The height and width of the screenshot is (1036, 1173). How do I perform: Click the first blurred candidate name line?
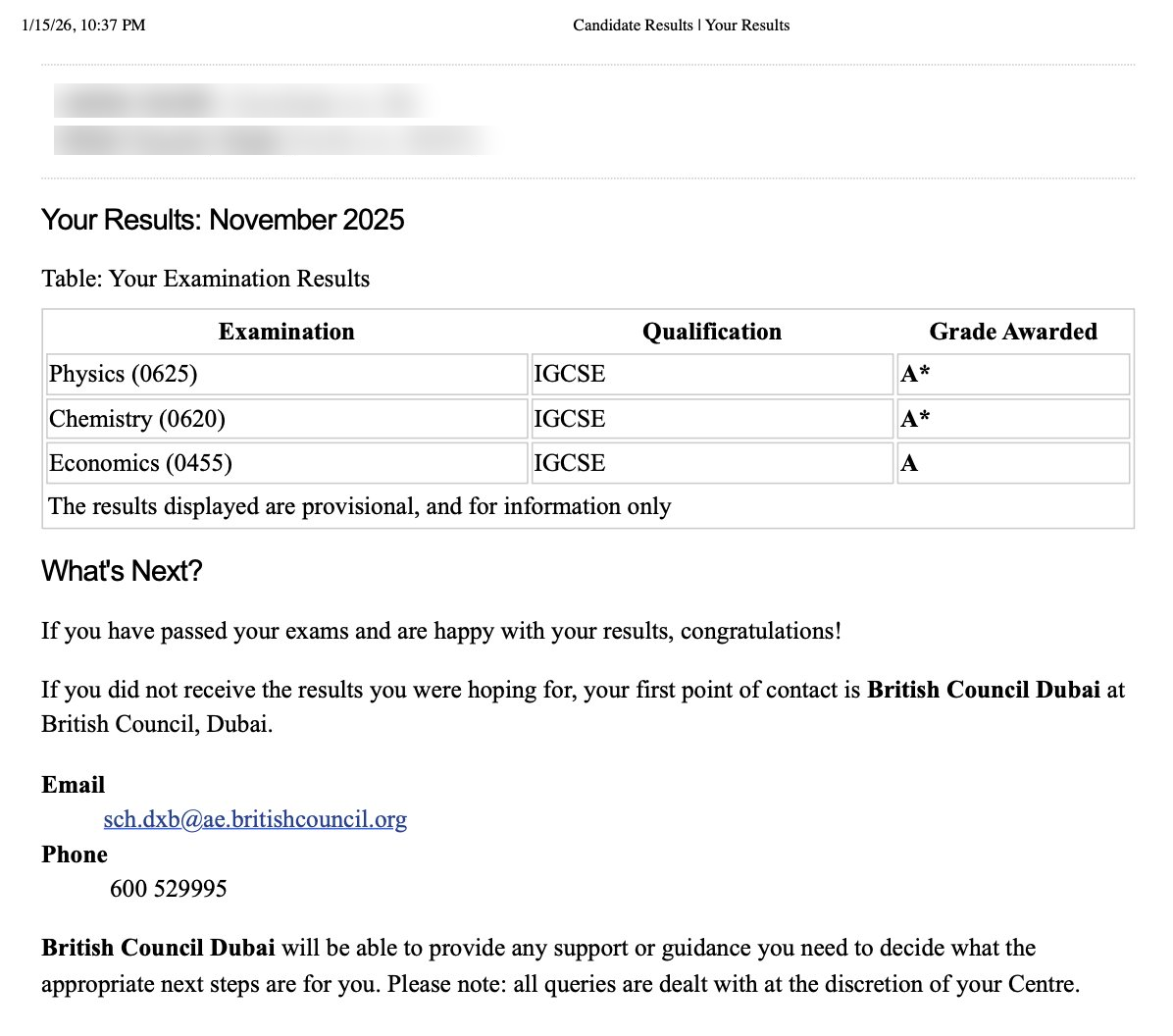(240, 101)
